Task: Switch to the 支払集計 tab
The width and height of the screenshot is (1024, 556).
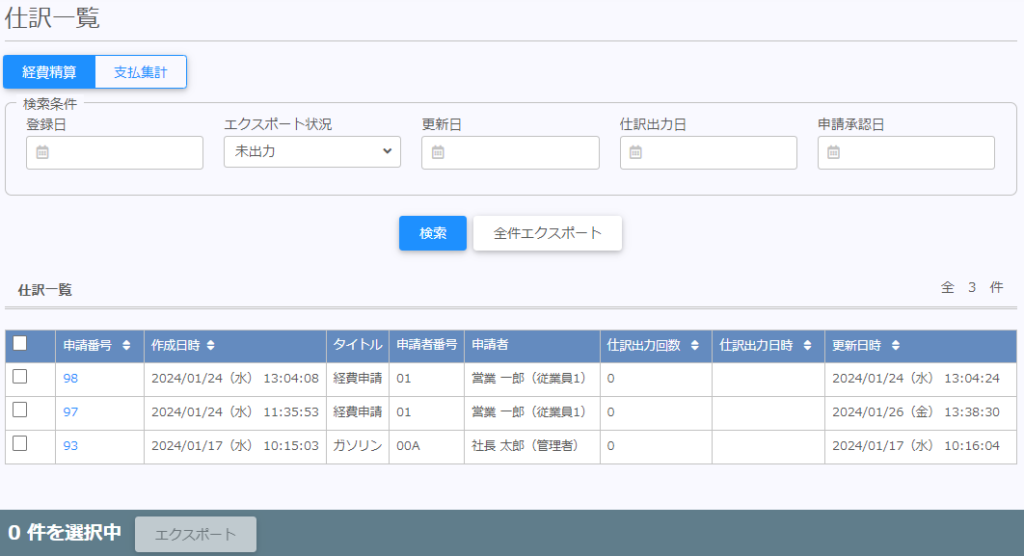Action: [140, 72]
